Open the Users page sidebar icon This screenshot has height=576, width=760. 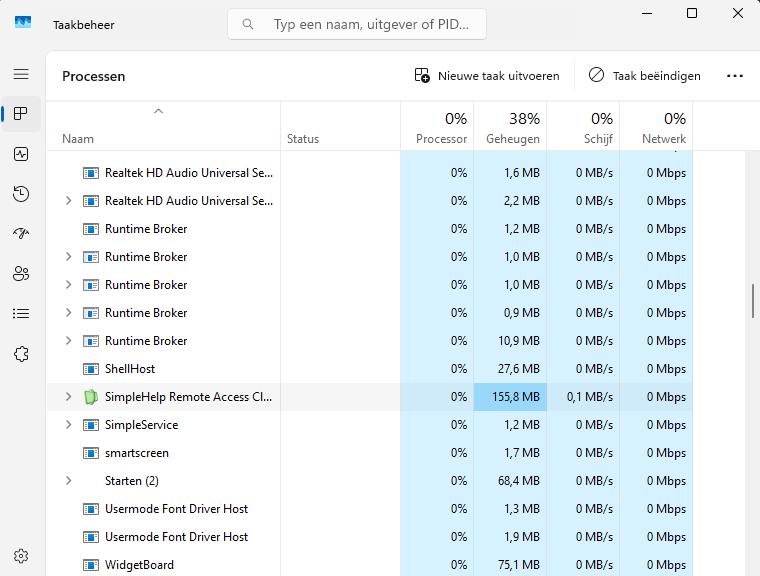click(21, 274)
